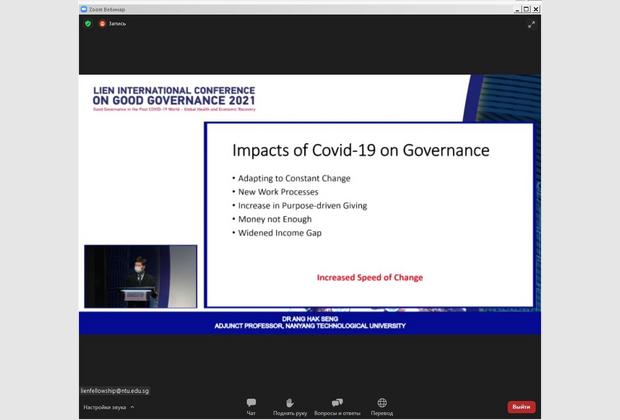This screenshot has width=620, height=420.
Task: Click the Zoom logo in title bar
Action: (84, 9)
